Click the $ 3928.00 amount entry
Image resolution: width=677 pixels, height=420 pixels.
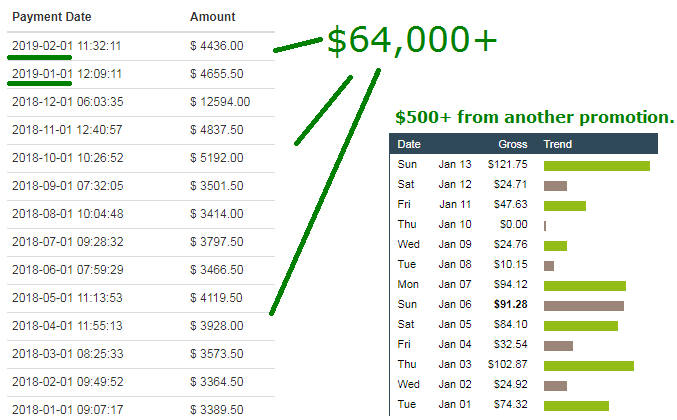coord(217,326)
